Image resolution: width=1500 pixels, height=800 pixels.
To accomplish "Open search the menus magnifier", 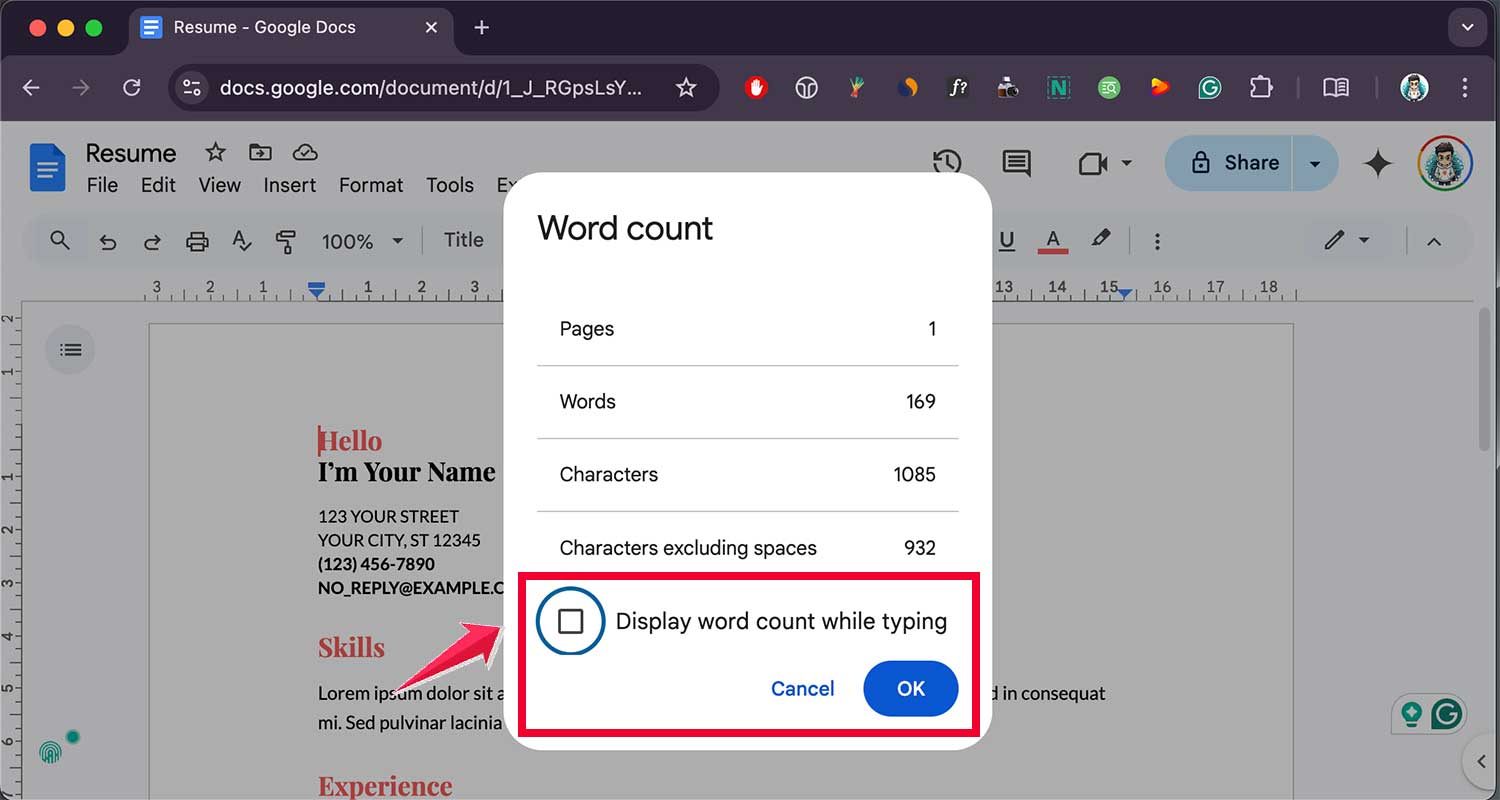I will point(59,240).
